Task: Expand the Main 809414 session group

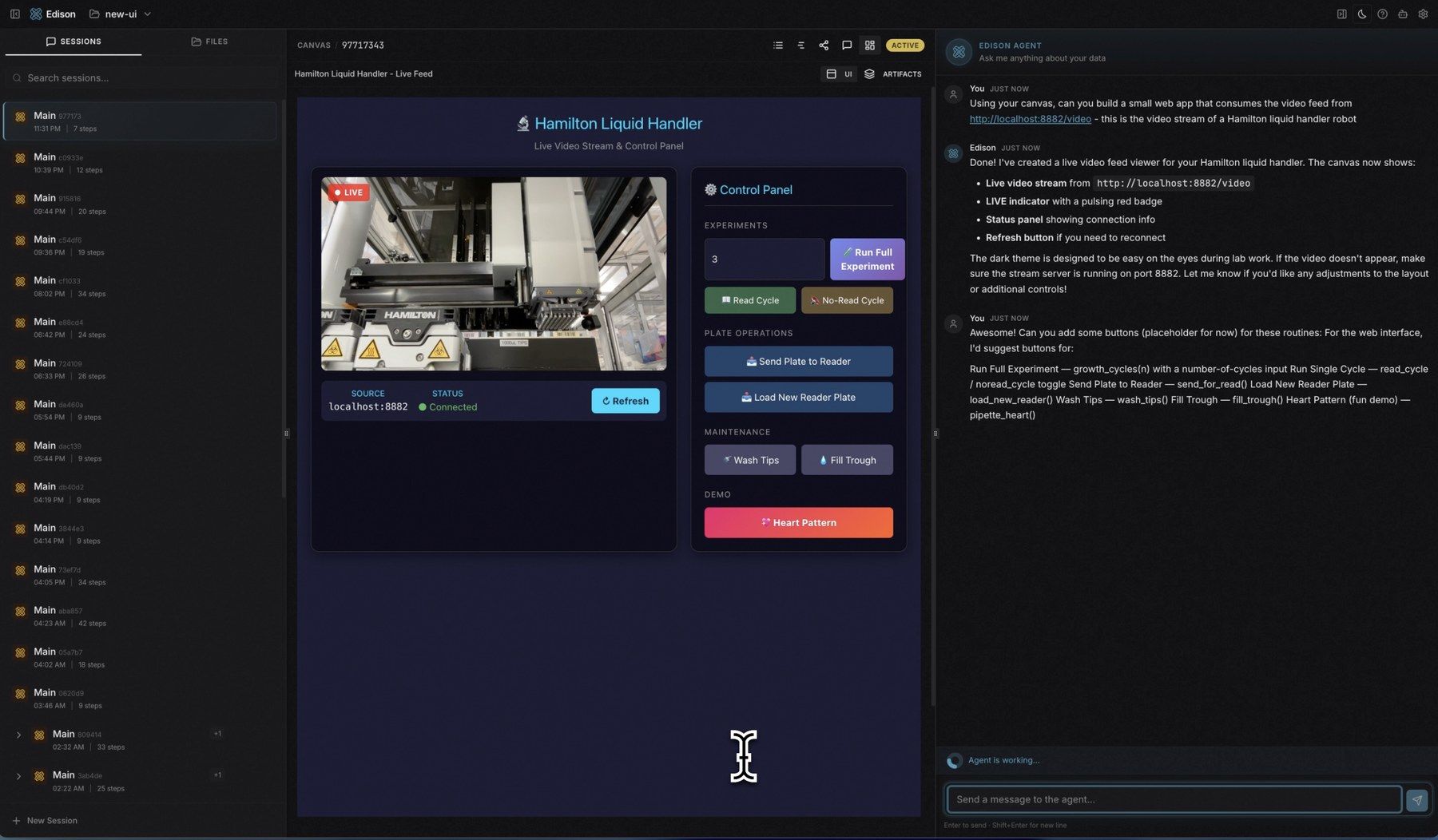Action: coord(18,733)
